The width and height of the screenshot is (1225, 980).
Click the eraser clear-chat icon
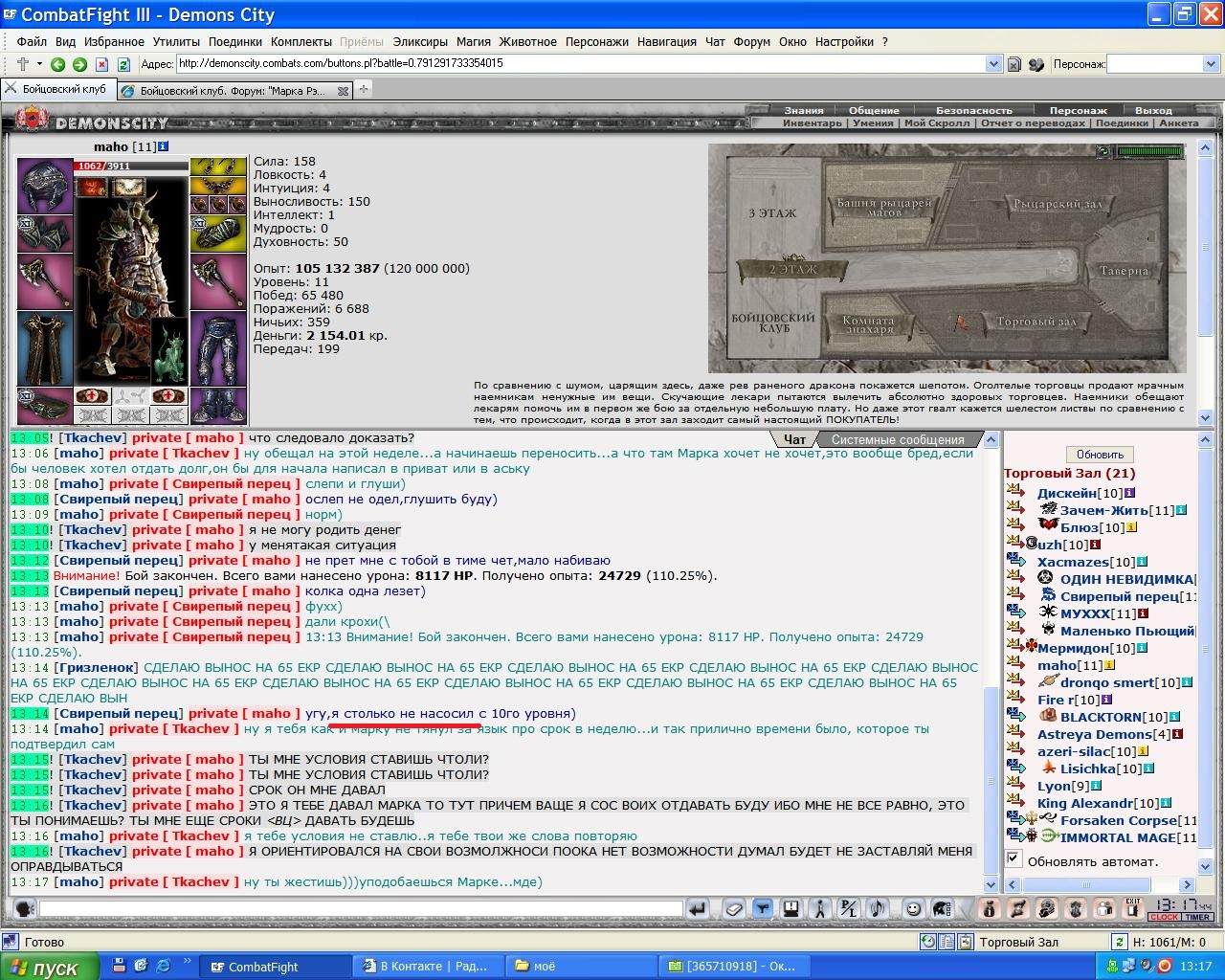click(732, 909)
